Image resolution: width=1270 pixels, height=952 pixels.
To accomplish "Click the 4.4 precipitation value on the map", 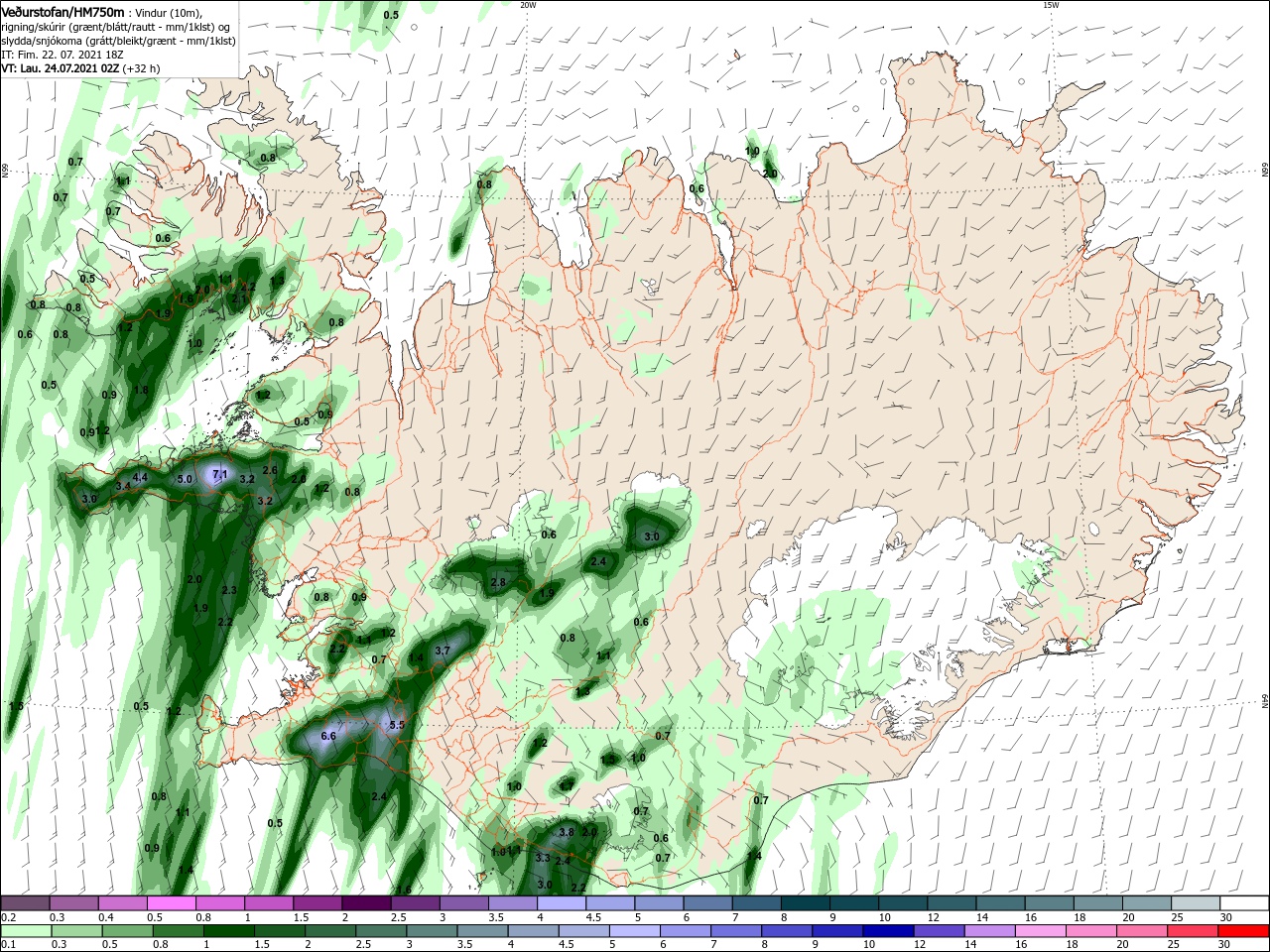I will tap(140, 477).
